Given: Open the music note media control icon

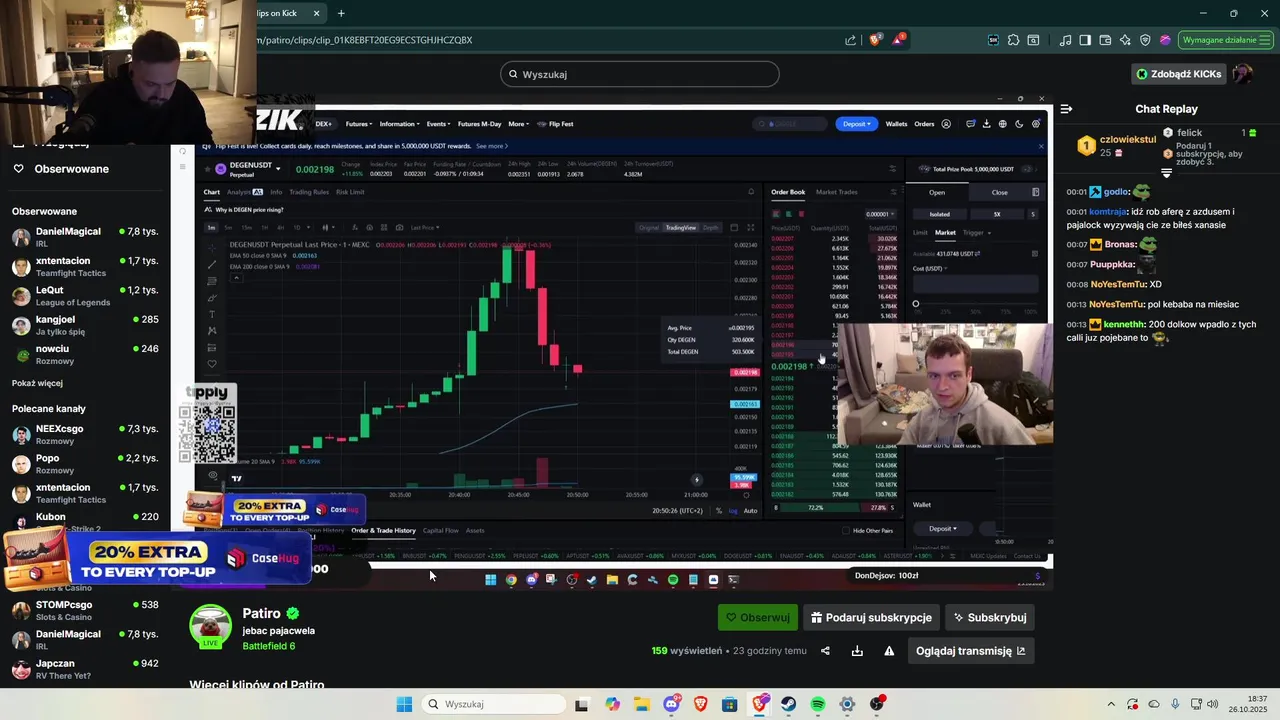Looking at the screenshot, I should point(1066,40).
